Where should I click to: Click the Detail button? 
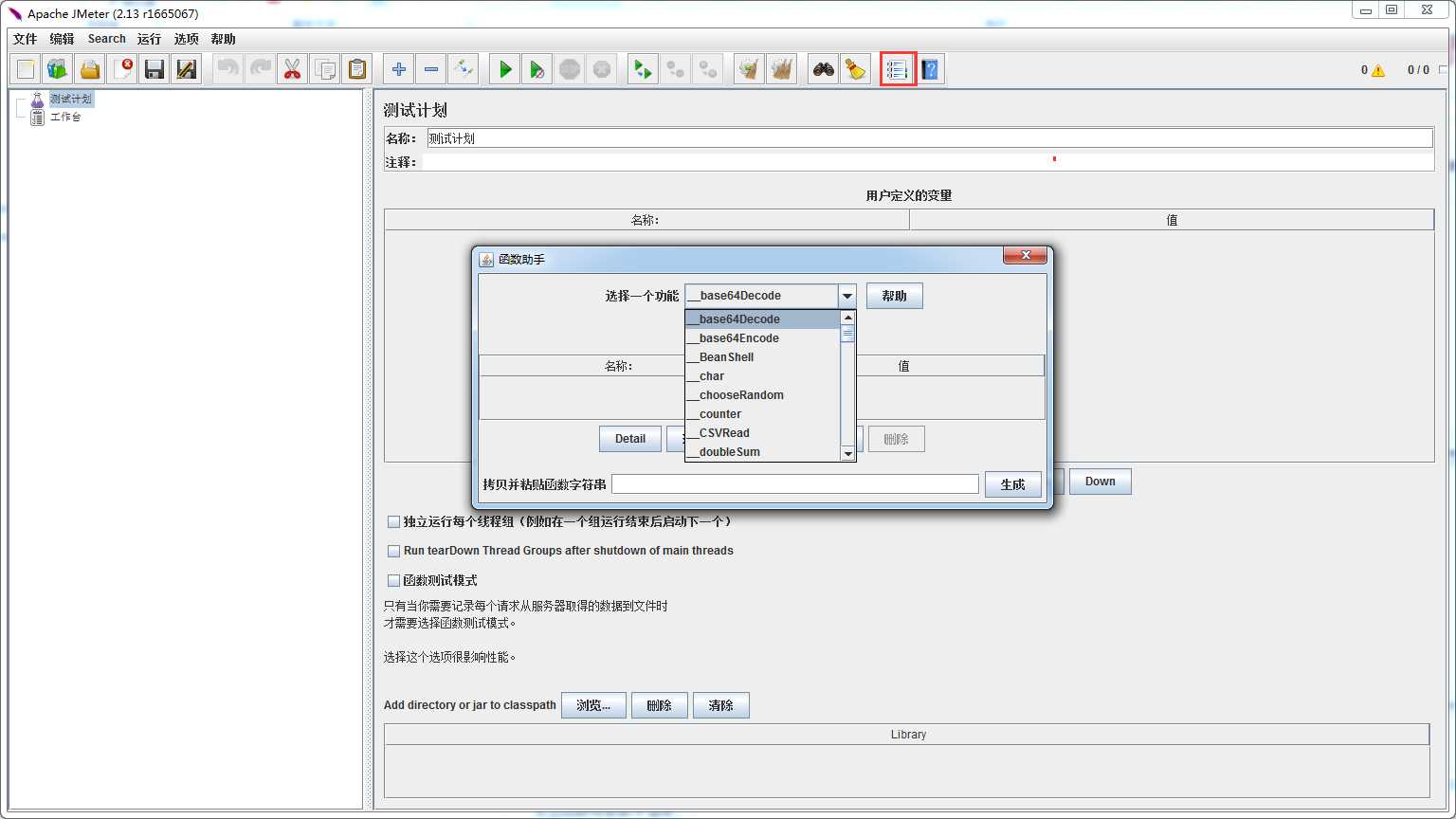click(630, 439)
